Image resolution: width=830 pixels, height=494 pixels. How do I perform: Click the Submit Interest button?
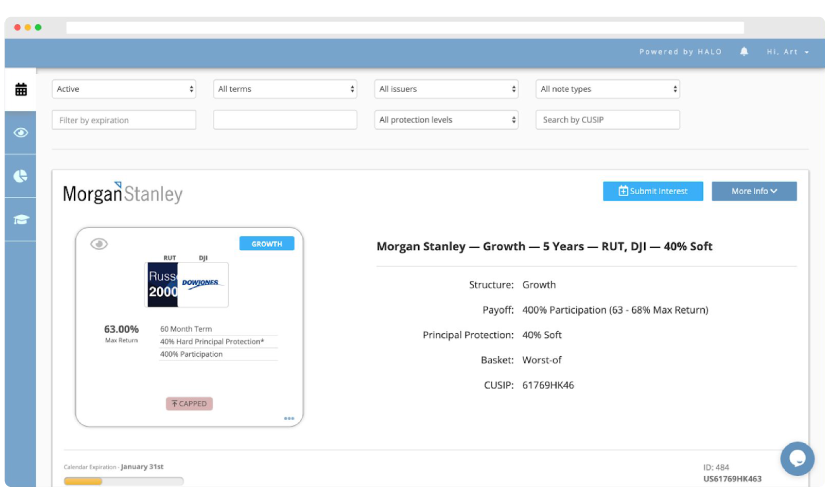pyautogui.click(x=653, y=191)
